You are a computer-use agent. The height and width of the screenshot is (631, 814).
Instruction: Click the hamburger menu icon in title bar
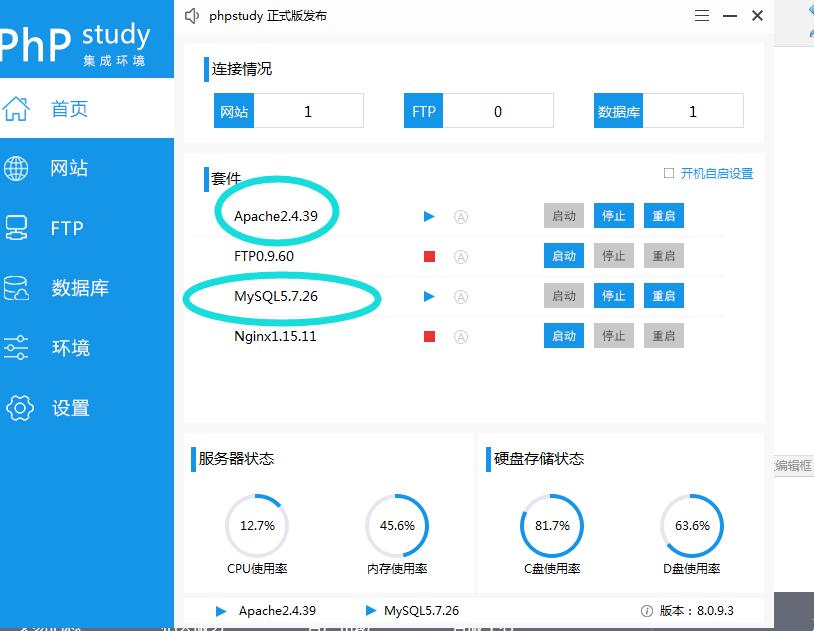[702, 16]
